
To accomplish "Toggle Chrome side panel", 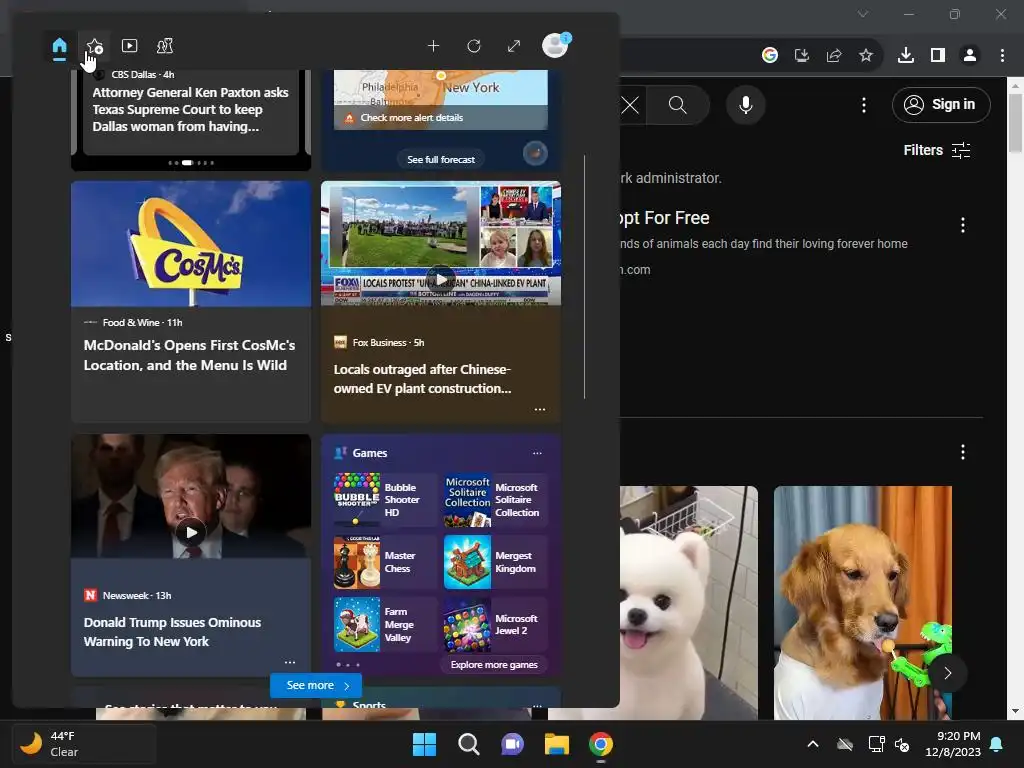I will (938, 56).
